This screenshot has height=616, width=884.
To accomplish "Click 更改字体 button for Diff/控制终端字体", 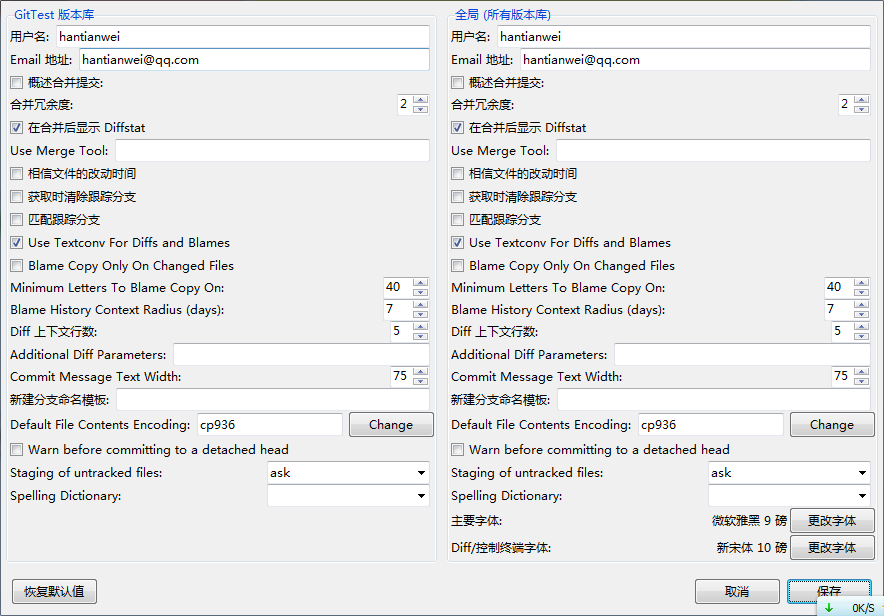I will pos(832,548).
